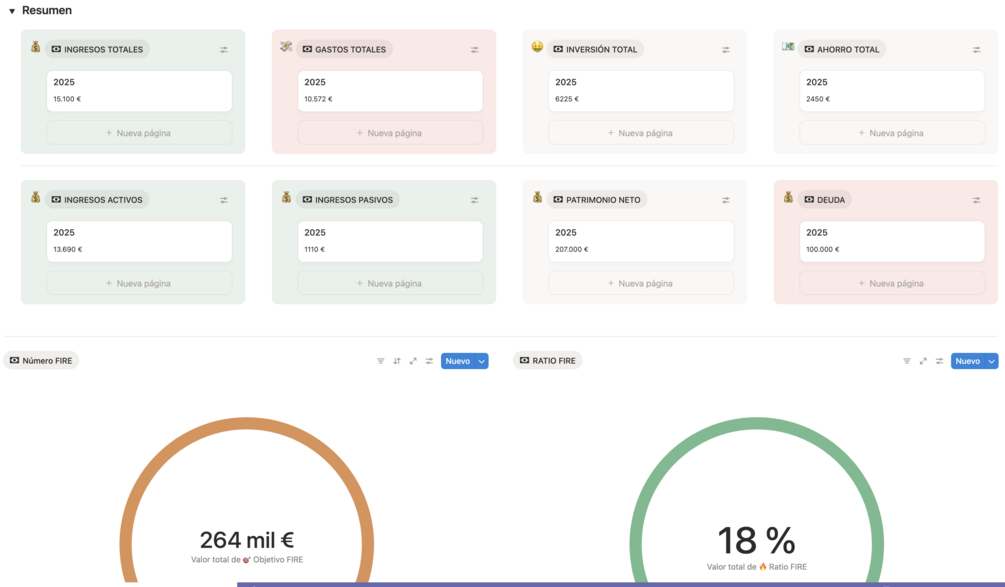Viewport: 1005px width, 587px height.
Task: Open the 2025 entry showing 100.000 €
Action: pyautogui.click(x=892, y=242)
